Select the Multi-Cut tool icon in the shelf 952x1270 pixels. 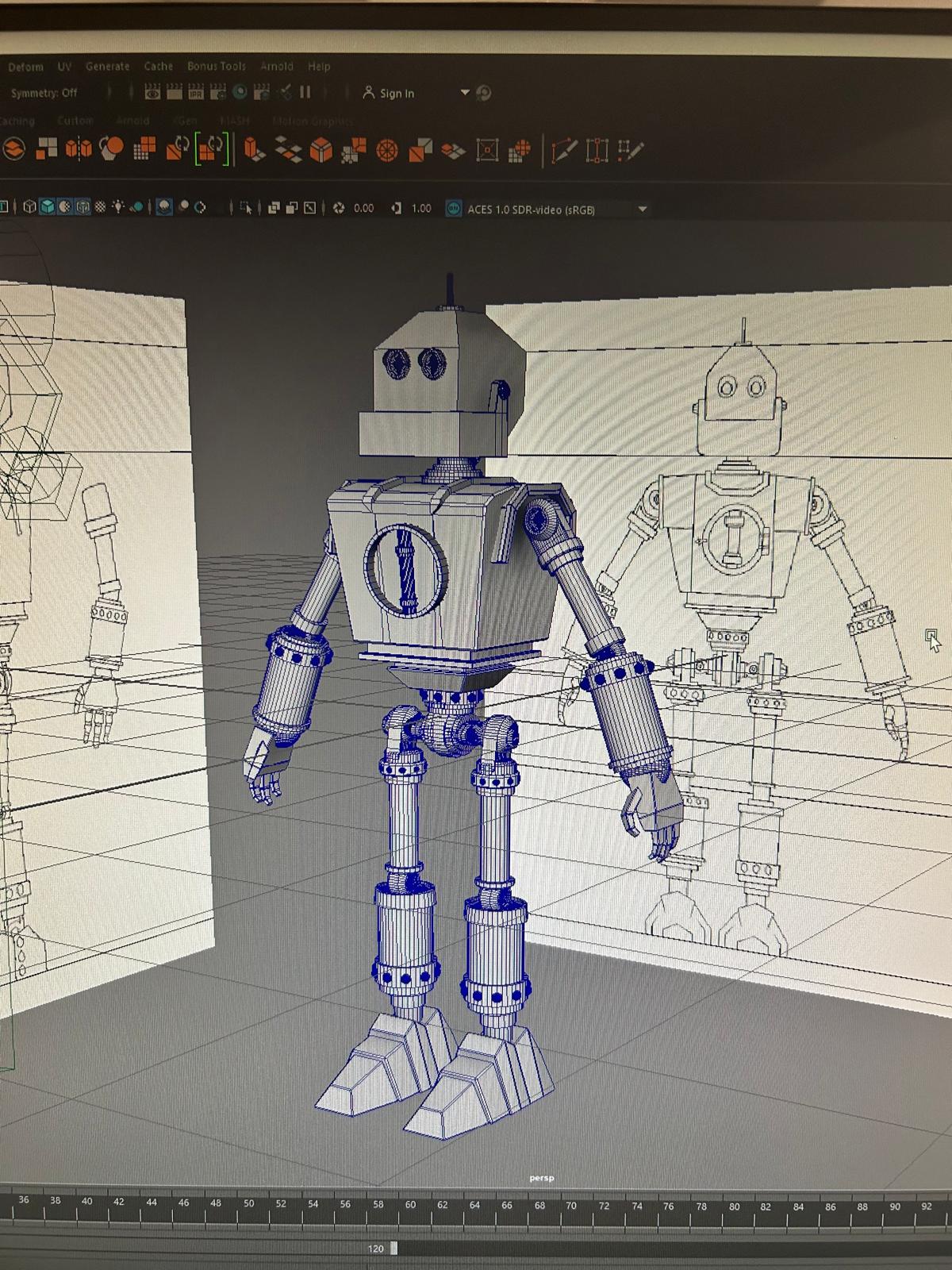tap(563, 150)
